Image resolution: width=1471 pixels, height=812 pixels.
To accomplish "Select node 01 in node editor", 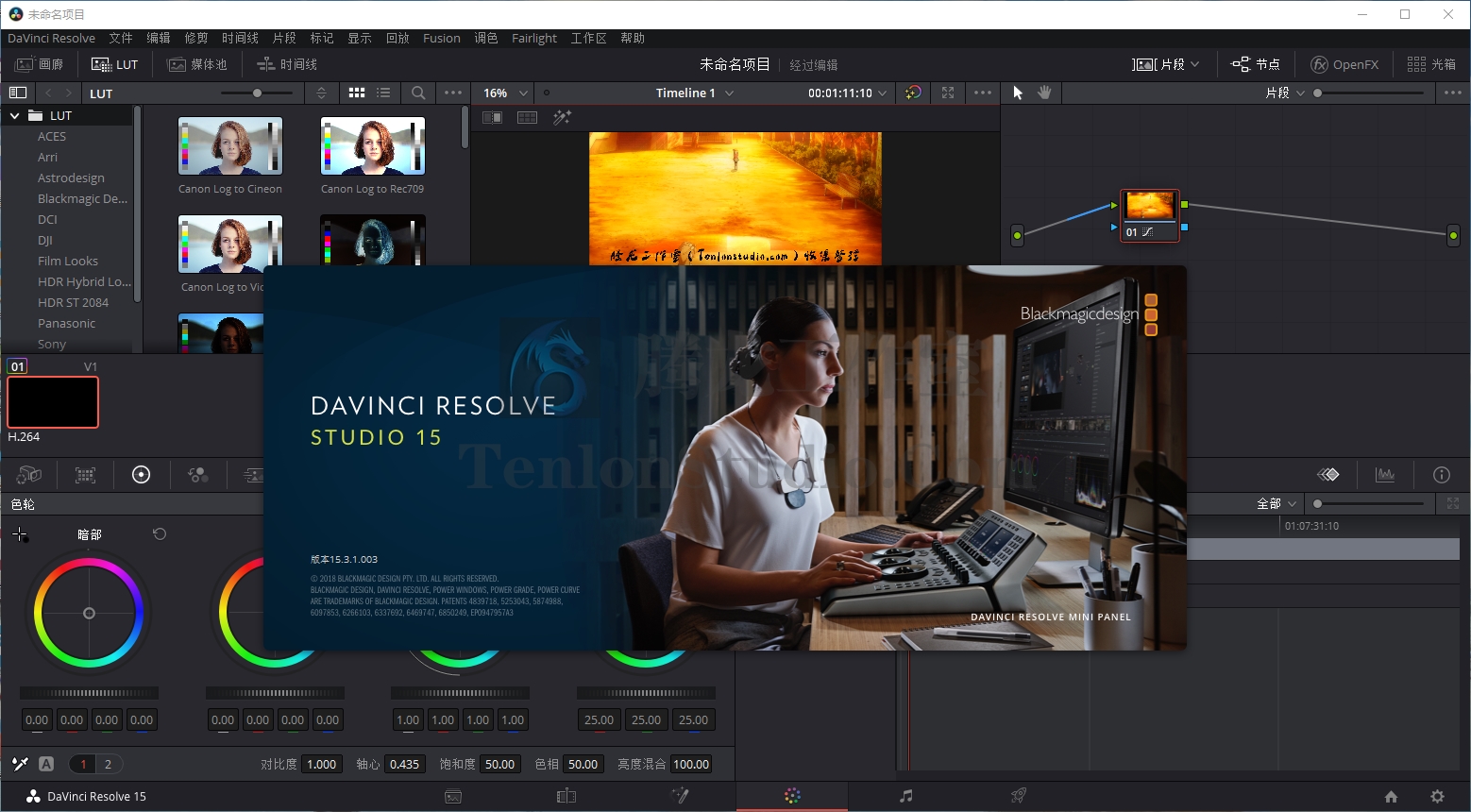I will [x=1150, y=215].
